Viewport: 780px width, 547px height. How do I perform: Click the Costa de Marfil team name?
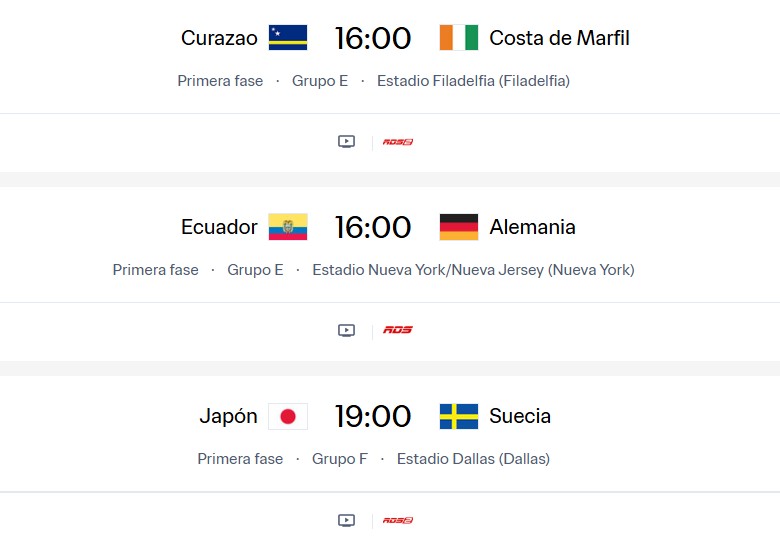559,38
